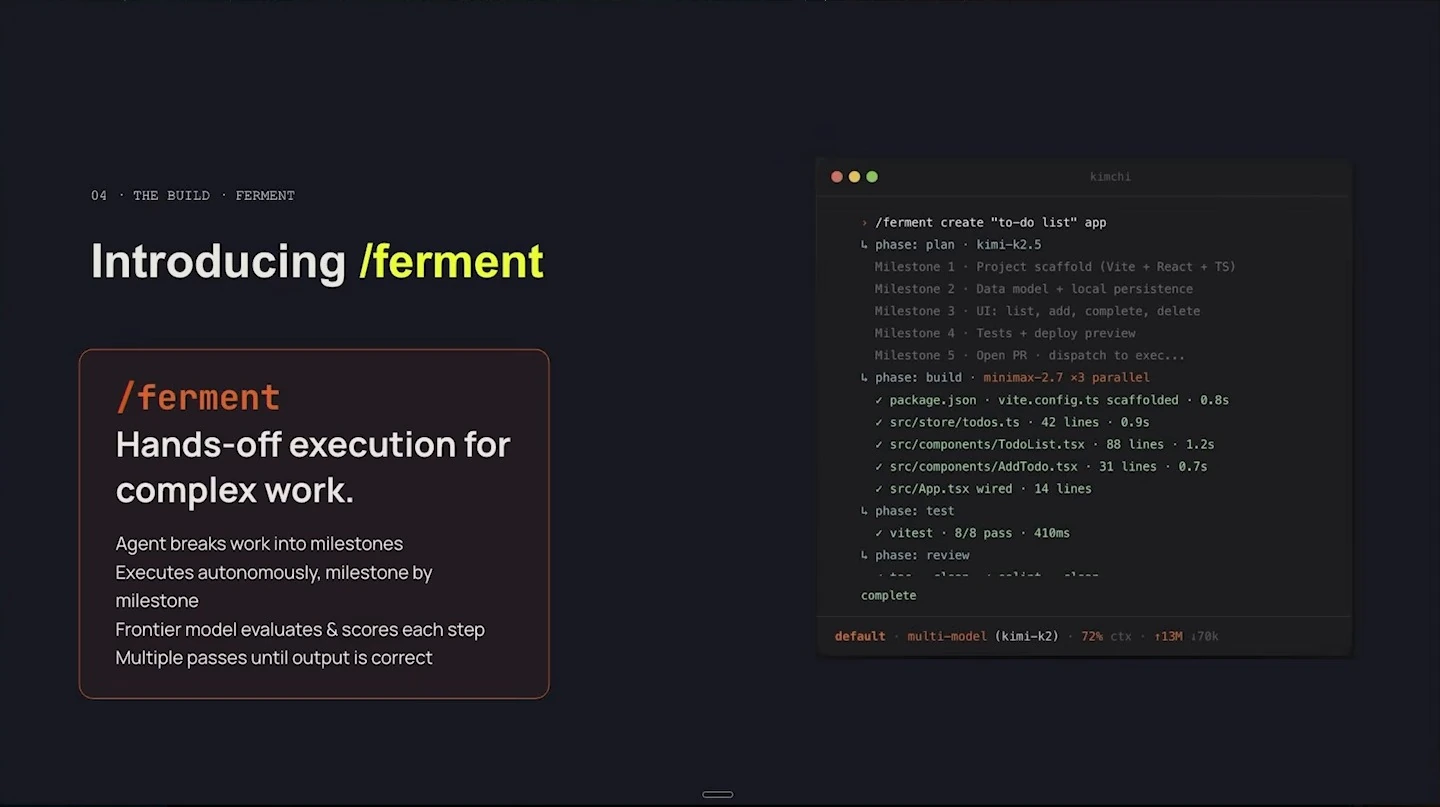Image resolution: width=1440 pixels, height=807 pixels.
Task: Click the "↑13M ↓70k" token counter
Action: [1185, 636]
